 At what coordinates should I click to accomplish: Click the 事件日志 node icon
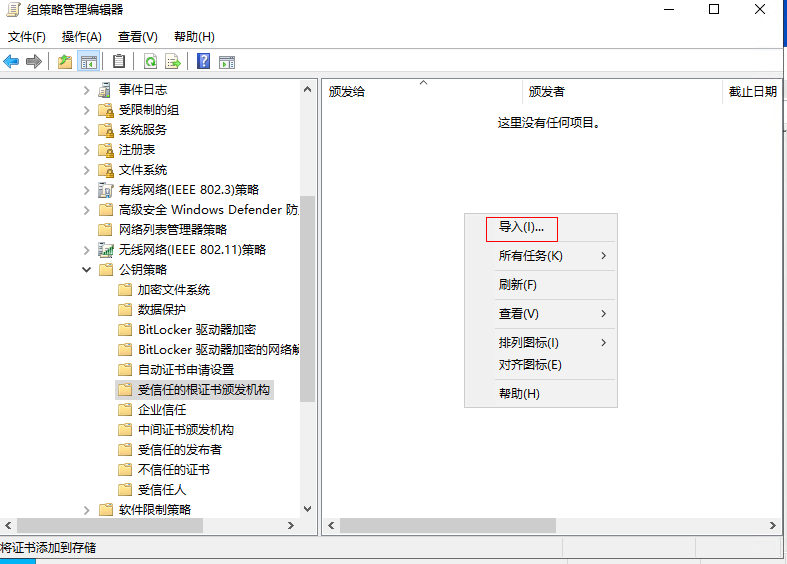pos(105,90)
